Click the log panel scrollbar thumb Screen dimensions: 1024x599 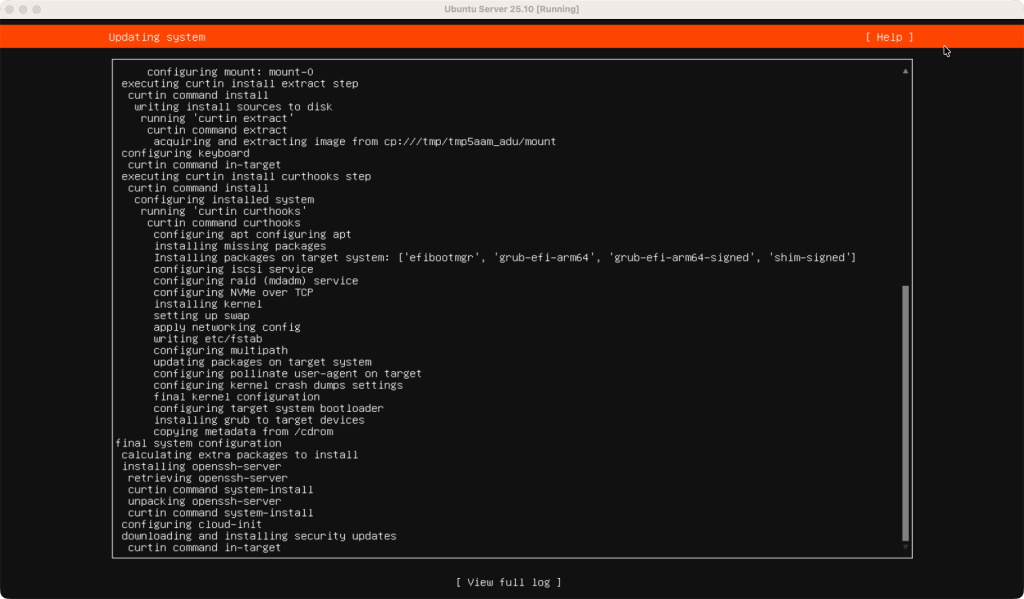point(906,412)
